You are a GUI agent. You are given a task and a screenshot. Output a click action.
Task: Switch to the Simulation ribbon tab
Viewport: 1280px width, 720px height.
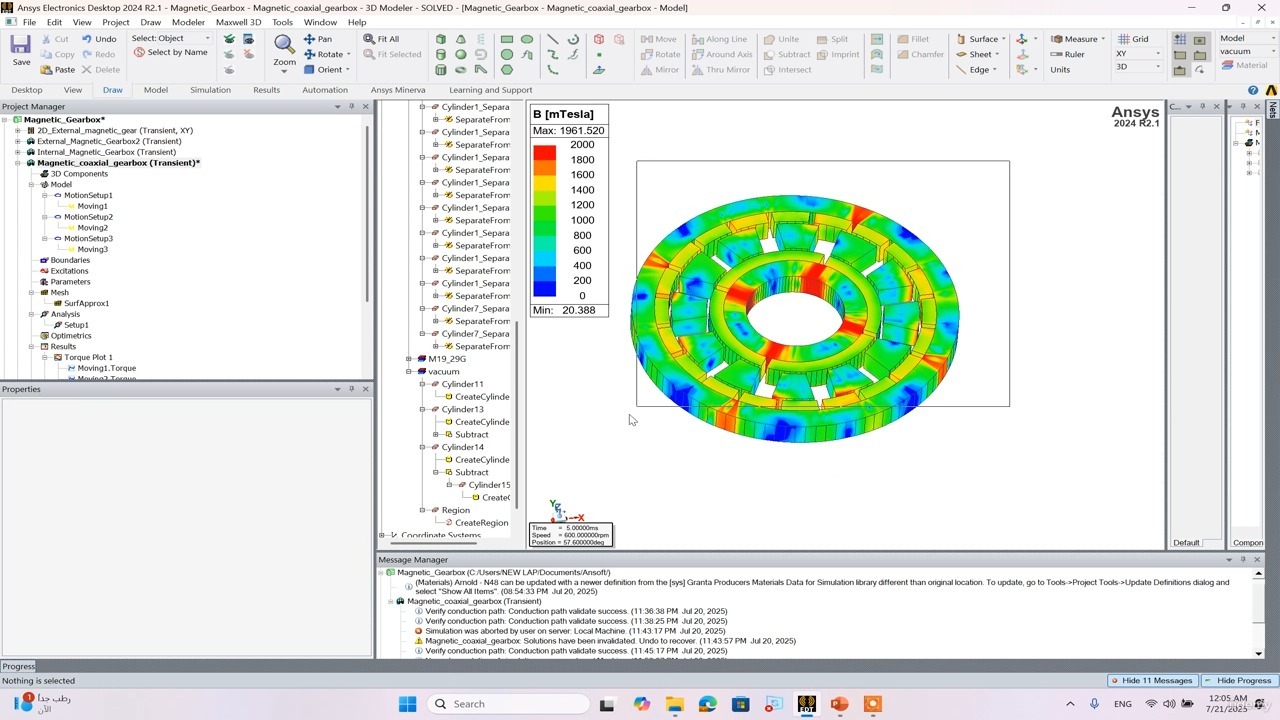click(x=210, y=90)
